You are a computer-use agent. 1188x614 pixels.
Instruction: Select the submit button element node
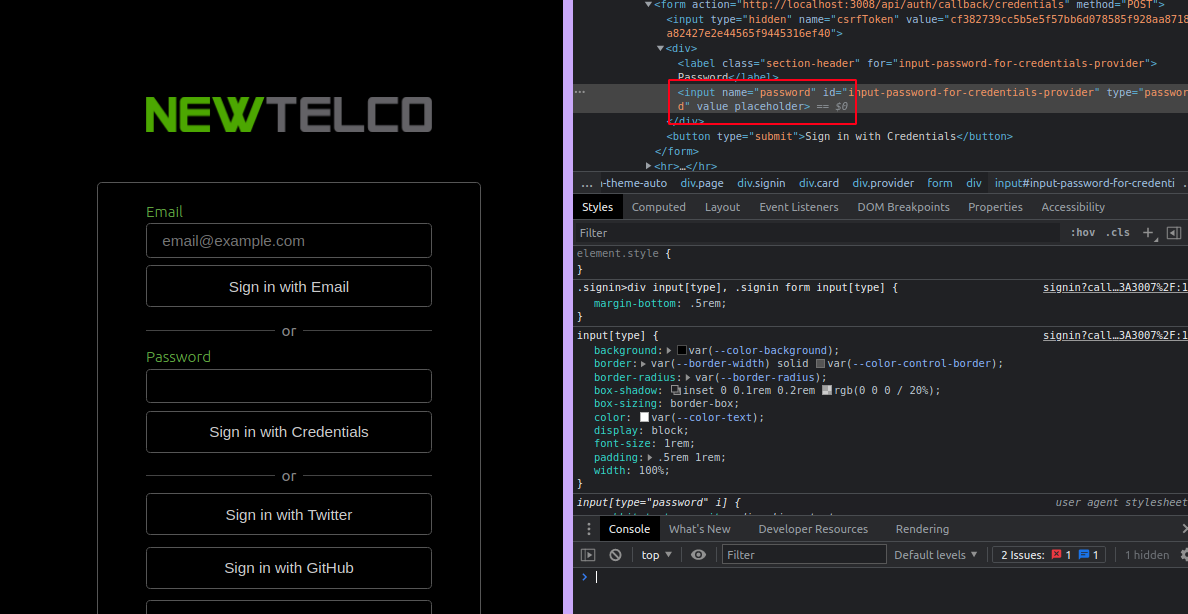(x=839, y=136)
